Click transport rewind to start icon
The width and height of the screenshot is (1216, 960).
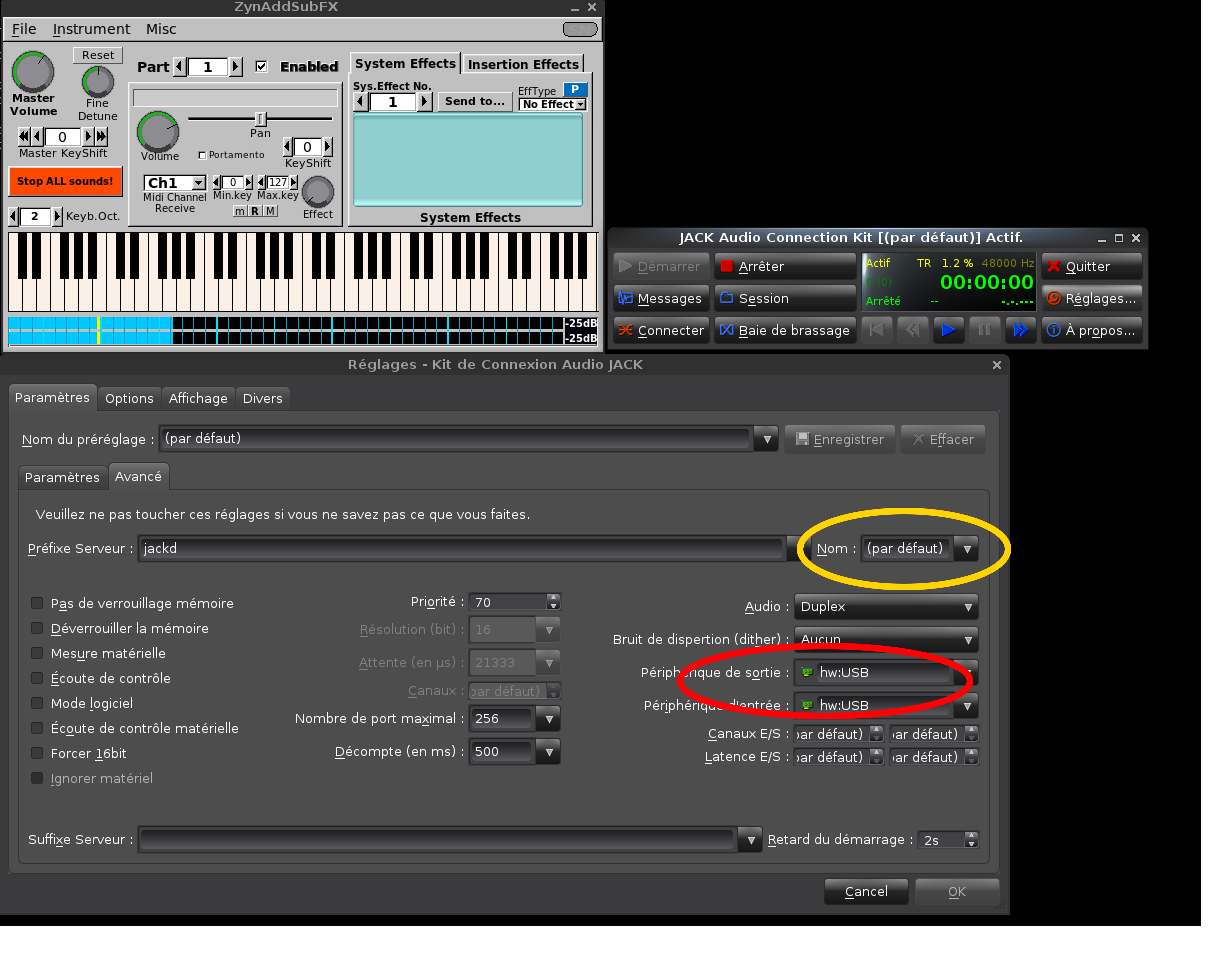pos(876,330)
